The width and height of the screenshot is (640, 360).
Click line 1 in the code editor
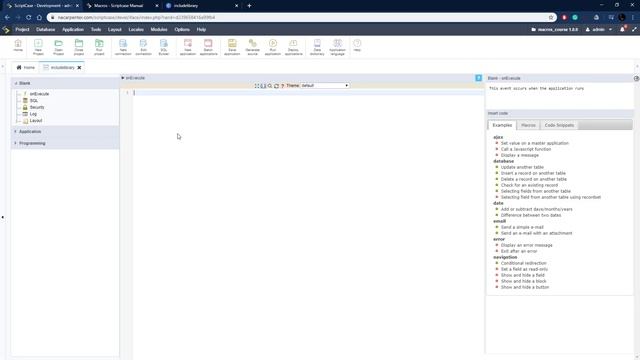pyautogui.click(x=308, y=93)
